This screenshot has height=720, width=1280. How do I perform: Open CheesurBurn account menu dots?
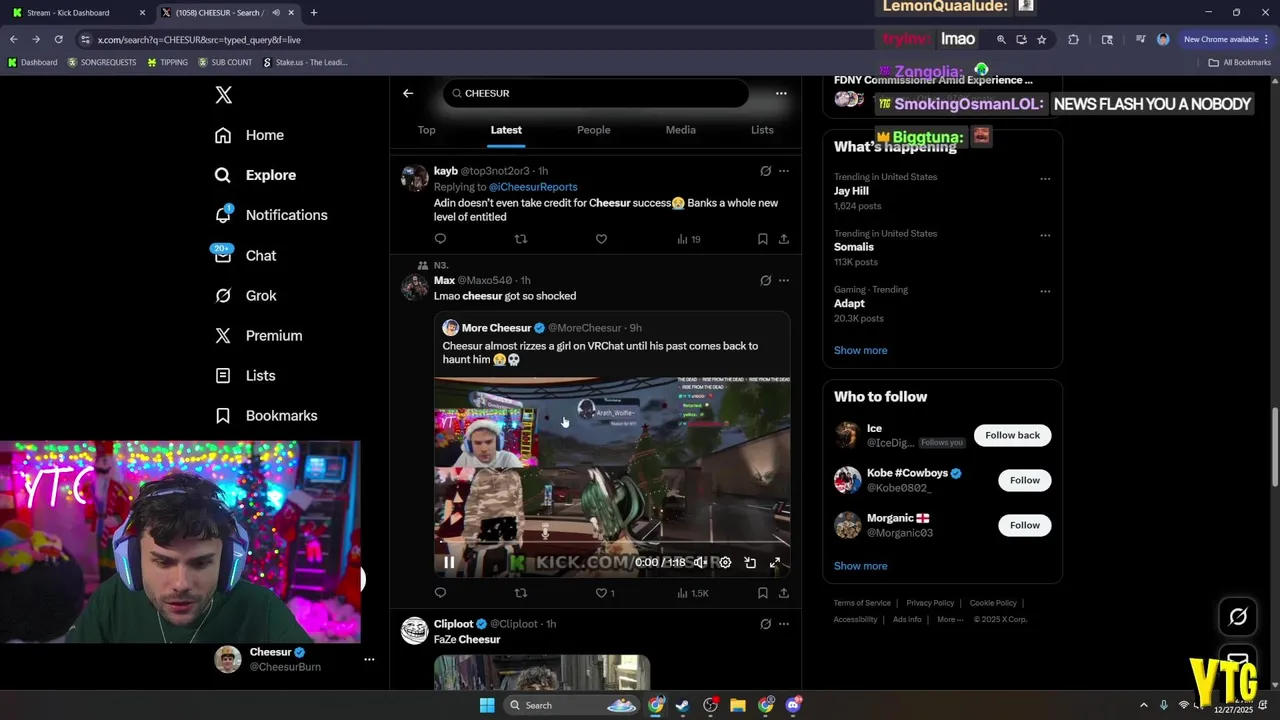click(369, 659)
